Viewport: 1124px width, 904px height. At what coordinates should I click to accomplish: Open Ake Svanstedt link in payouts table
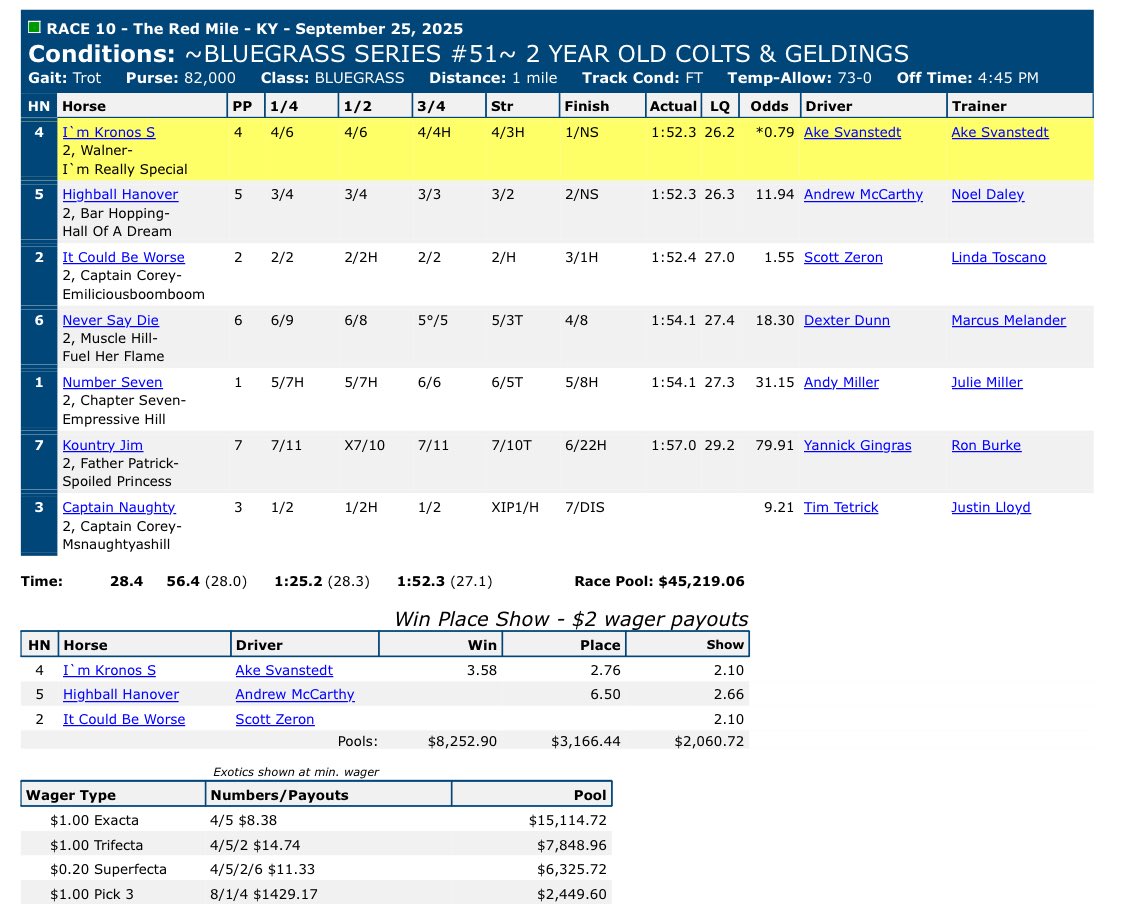click(x=285, y=670)
